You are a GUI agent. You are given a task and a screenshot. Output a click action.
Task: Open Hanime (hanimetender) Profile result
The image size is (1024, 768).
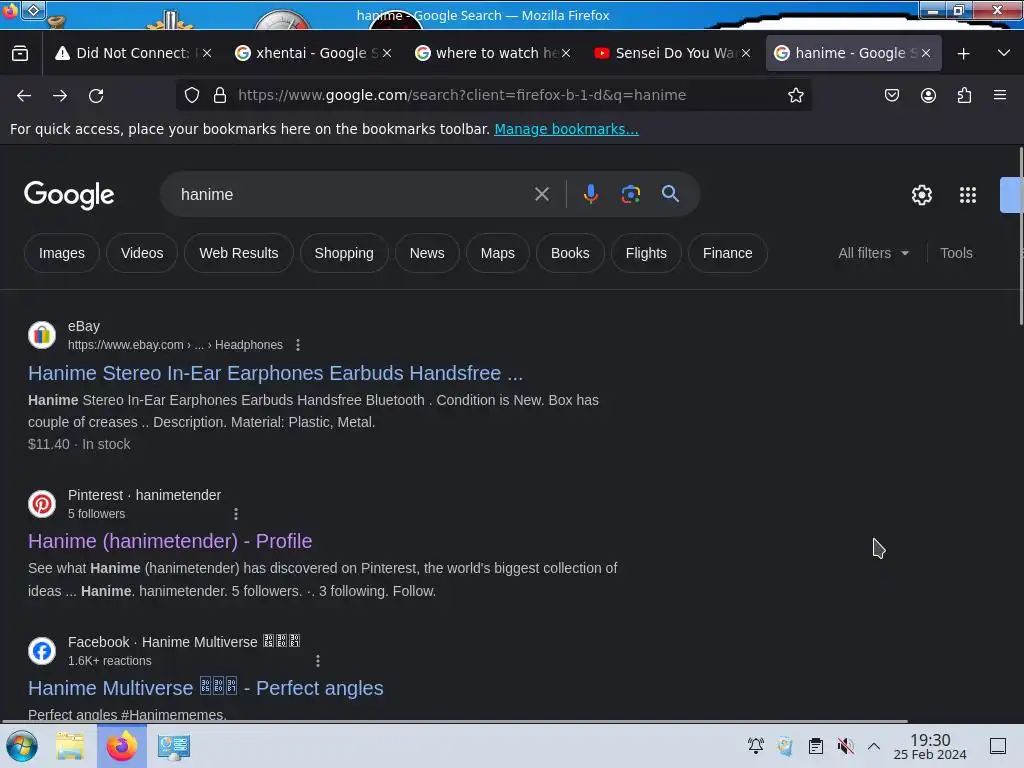[x=170, y=541]
